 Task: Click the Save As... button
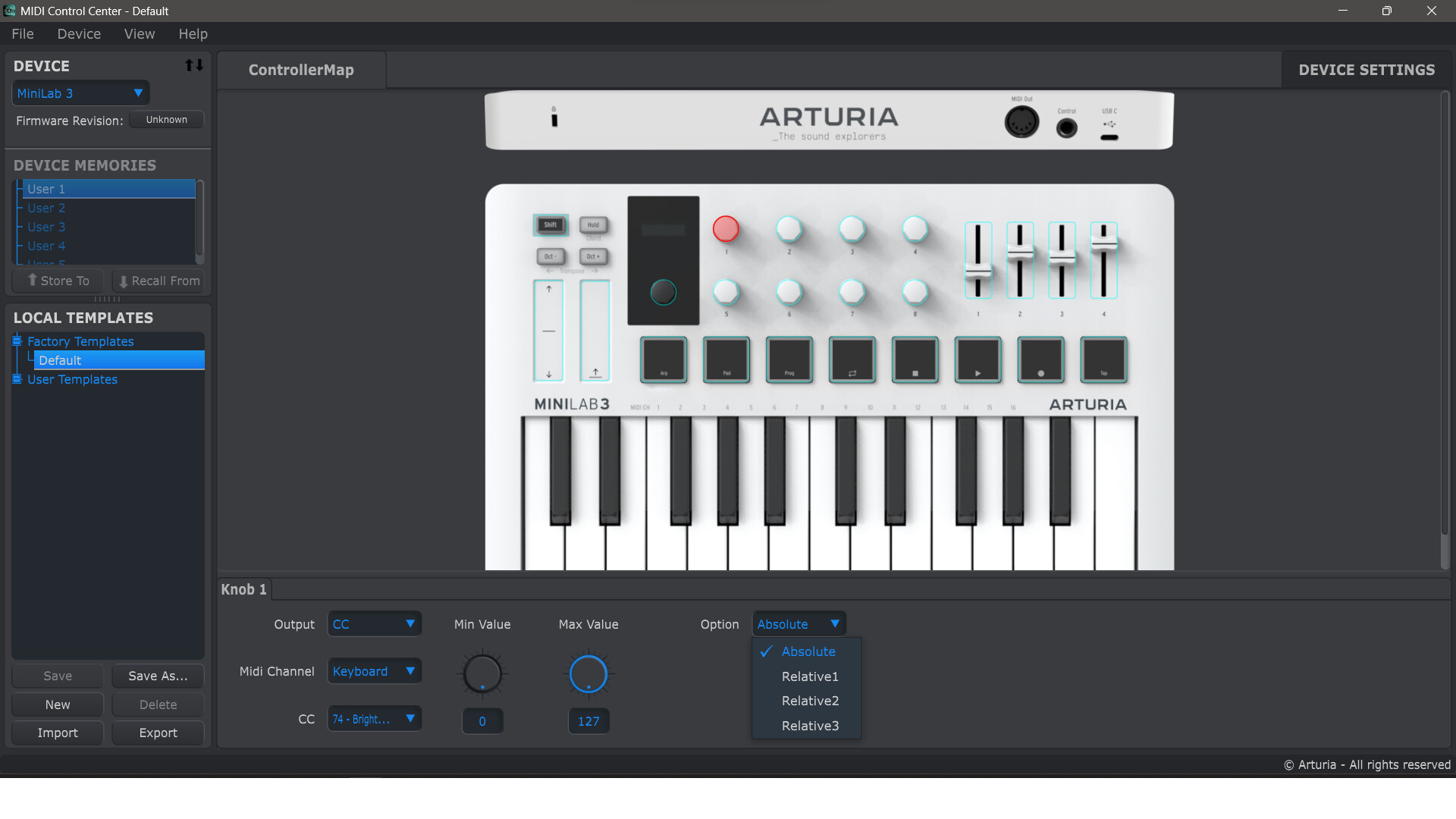click(158, 676)
